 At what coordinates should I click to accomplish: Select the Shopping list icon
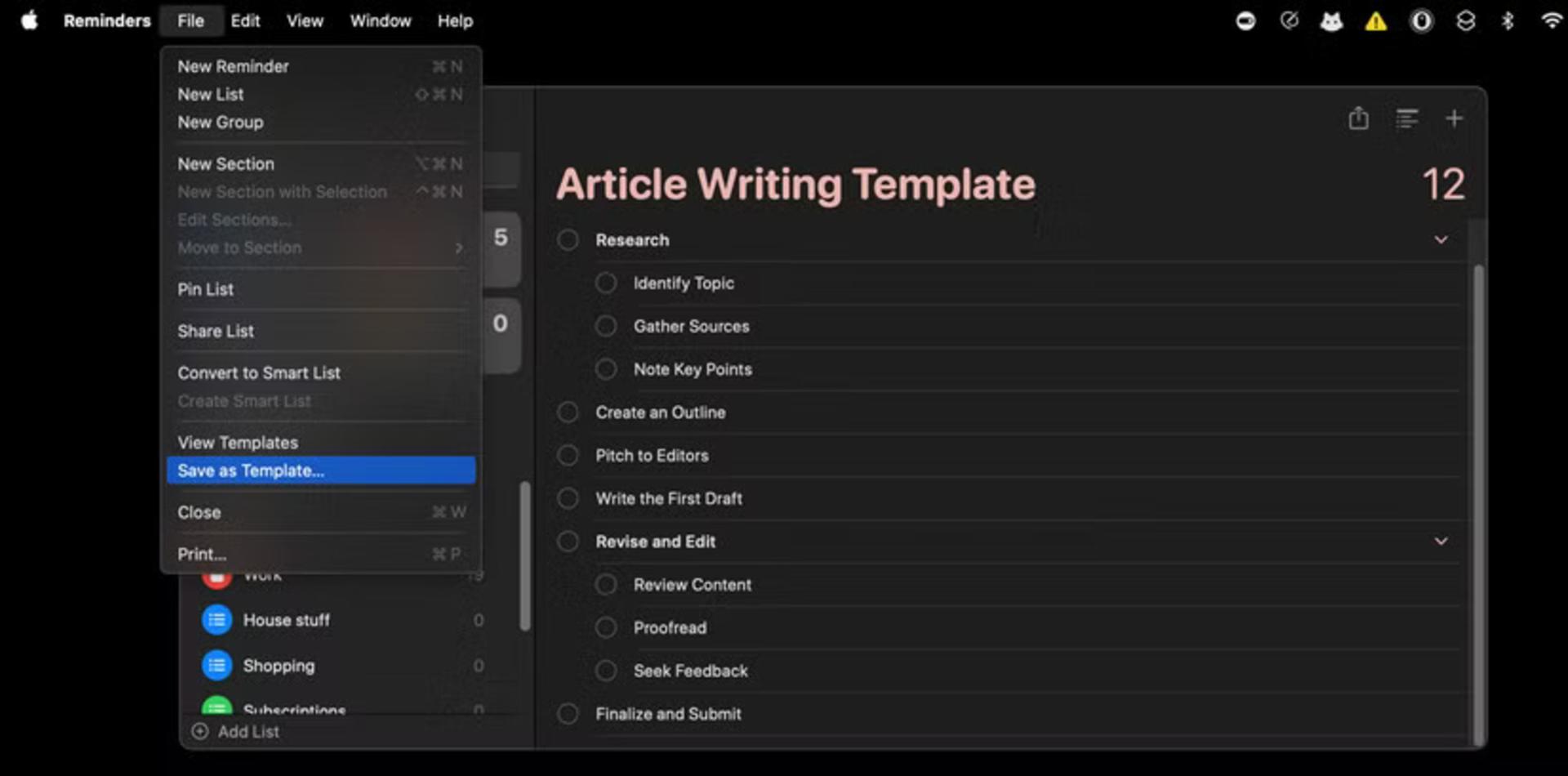click(216, 666)
